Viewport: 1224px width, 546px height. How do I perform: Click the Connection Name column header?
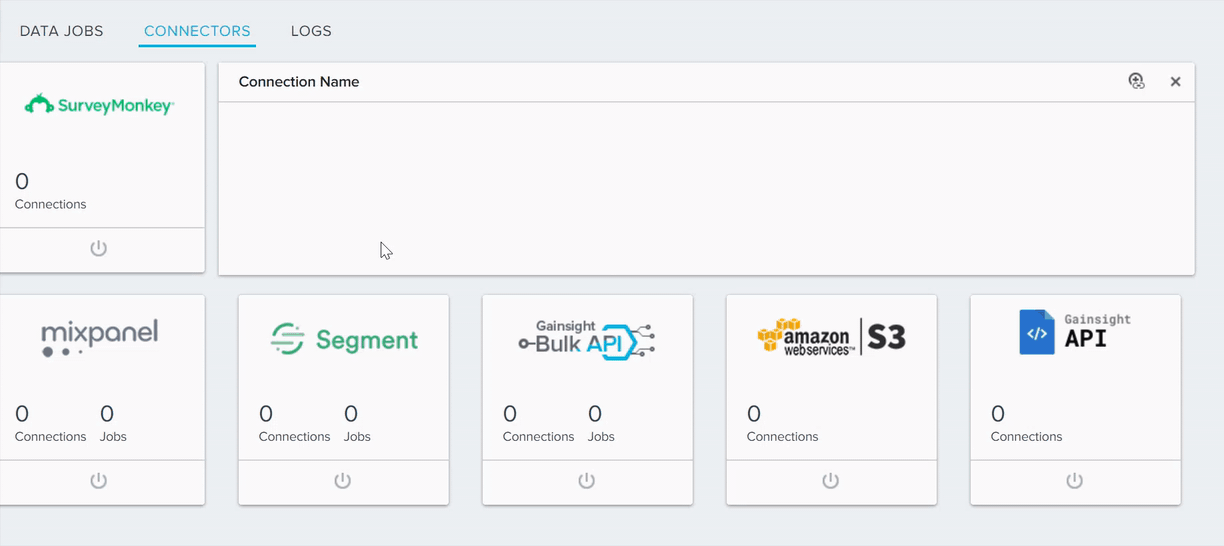pyautogui.click(x=299, y=82)
